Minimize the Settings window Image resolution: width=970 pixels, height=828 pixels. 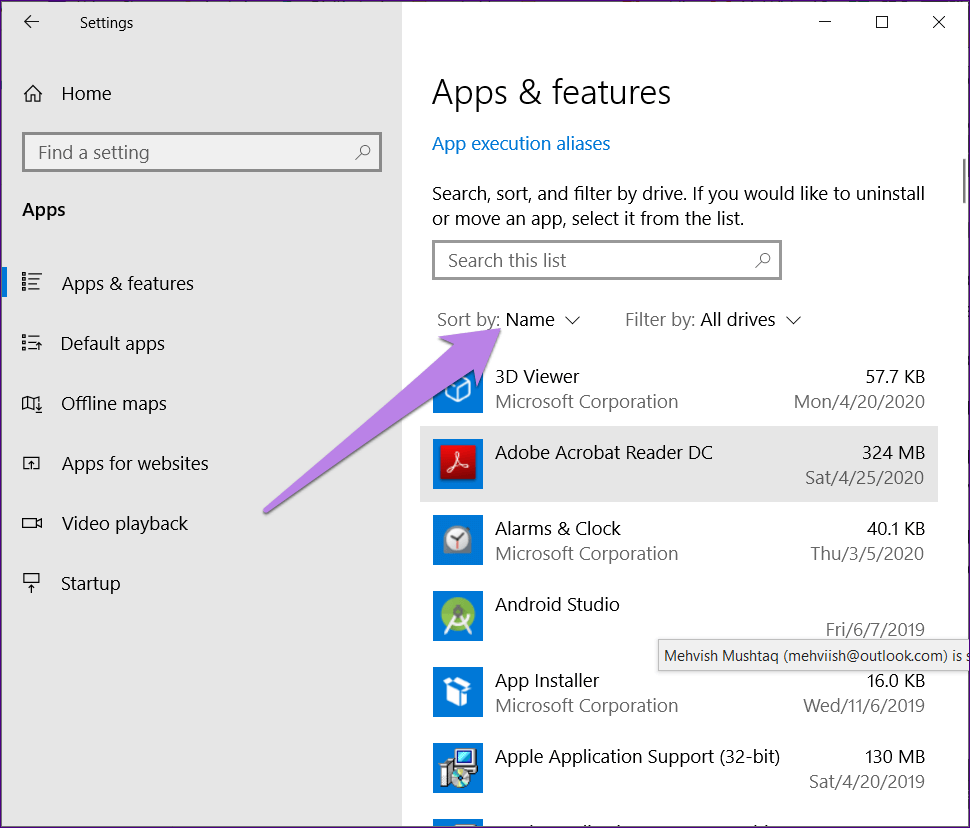(825, 22)
